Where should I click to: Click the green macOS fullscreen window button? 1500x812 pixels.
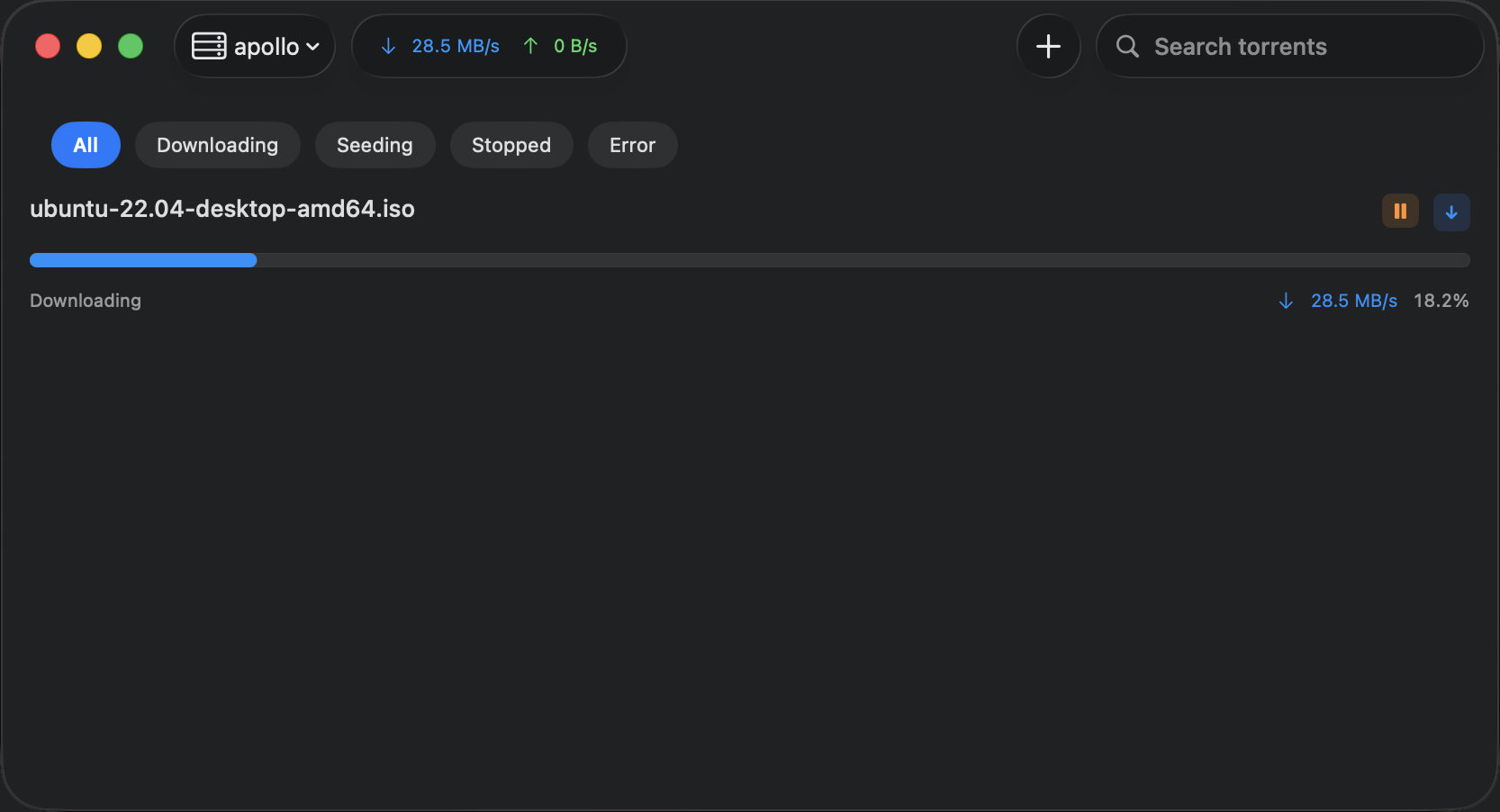(131, 46)
